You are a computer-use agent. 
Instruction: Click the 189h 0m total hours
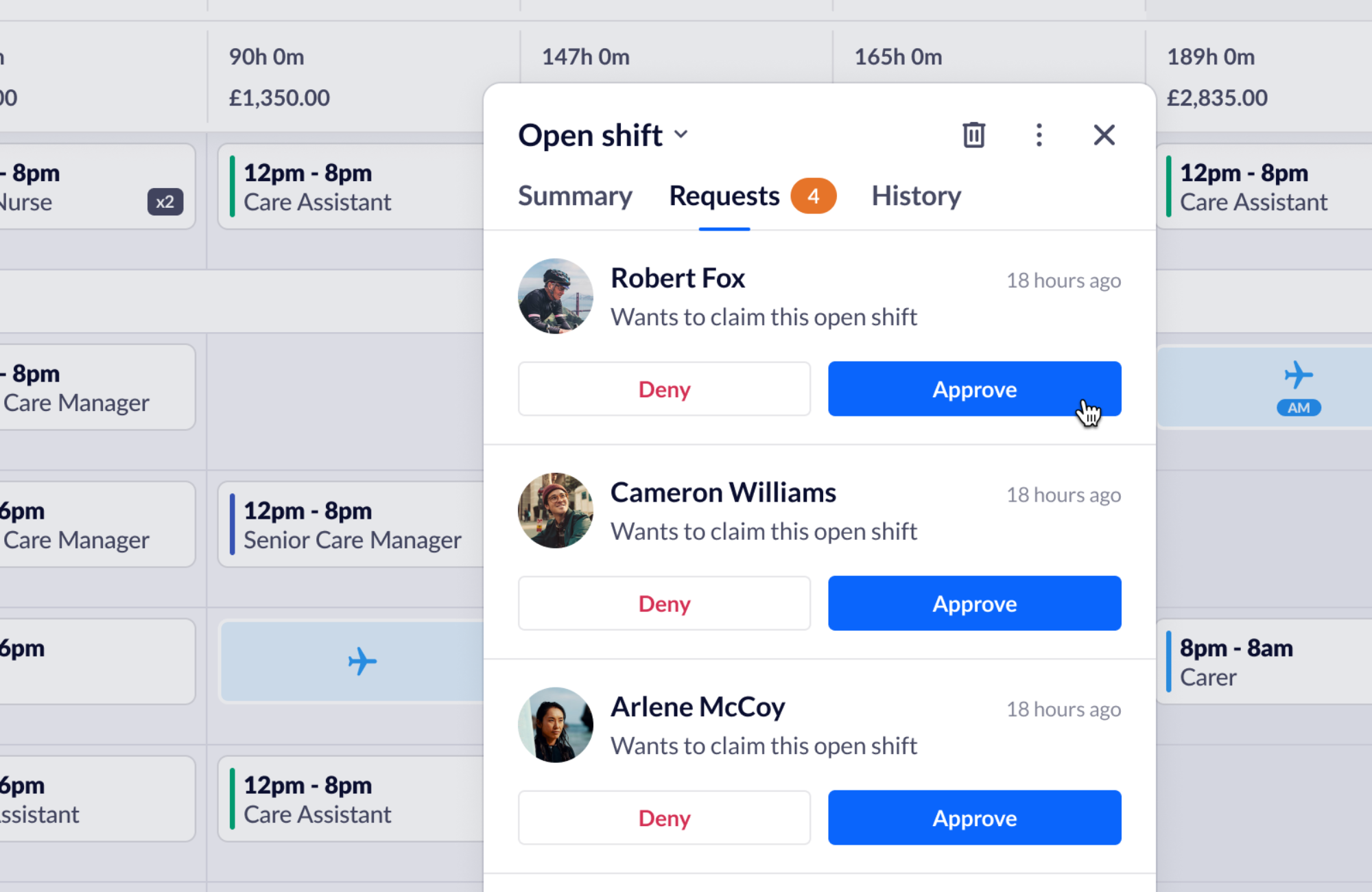[x=1211, y=57]
